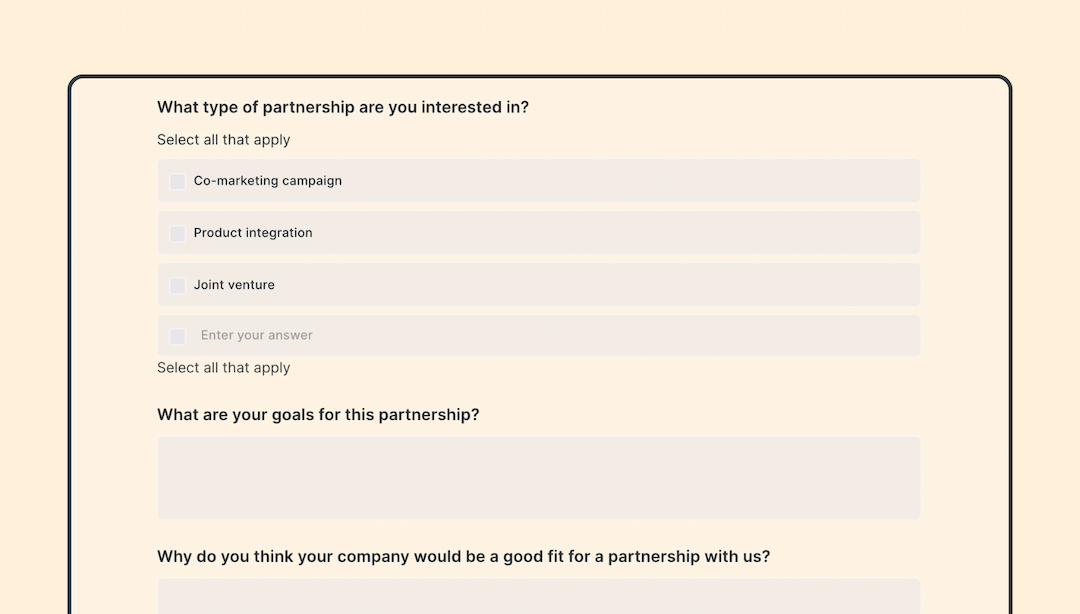
Task: Select the Product integration row
Action: (x=538, y=233)
